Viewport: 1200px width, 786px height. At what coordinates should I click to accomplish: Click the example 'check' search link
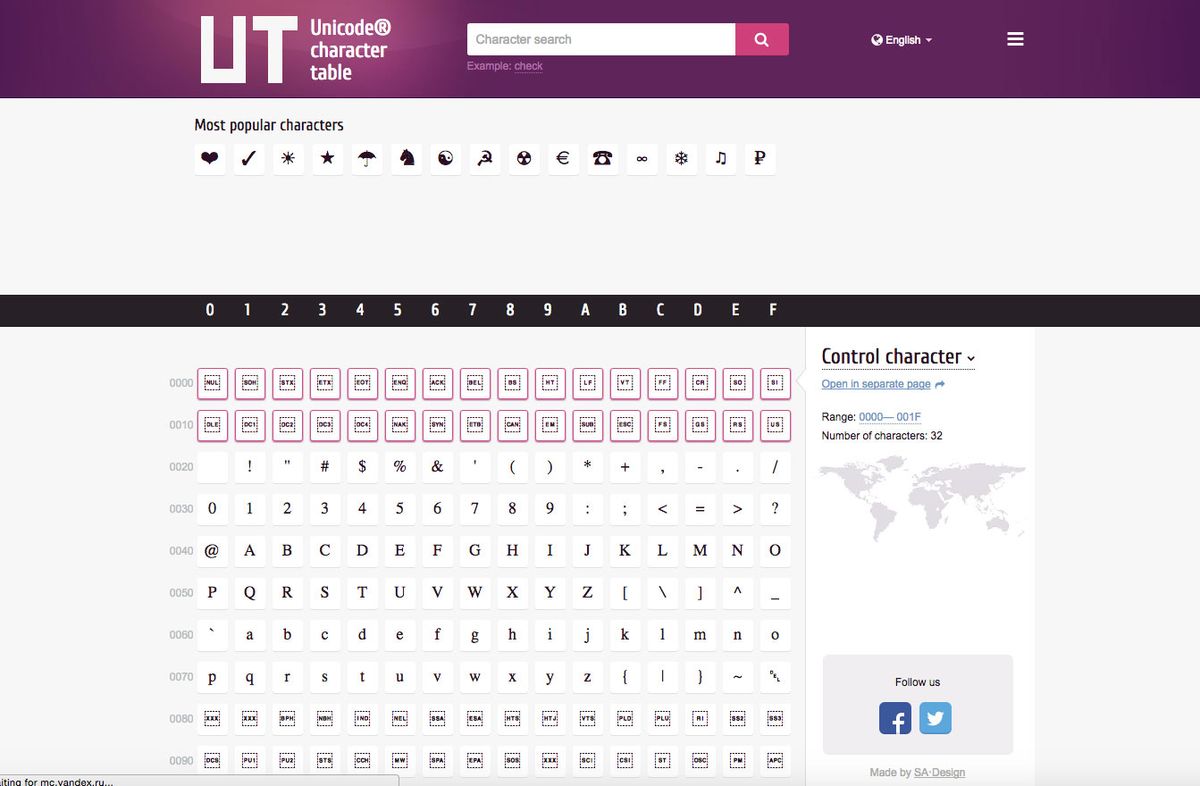528,66
